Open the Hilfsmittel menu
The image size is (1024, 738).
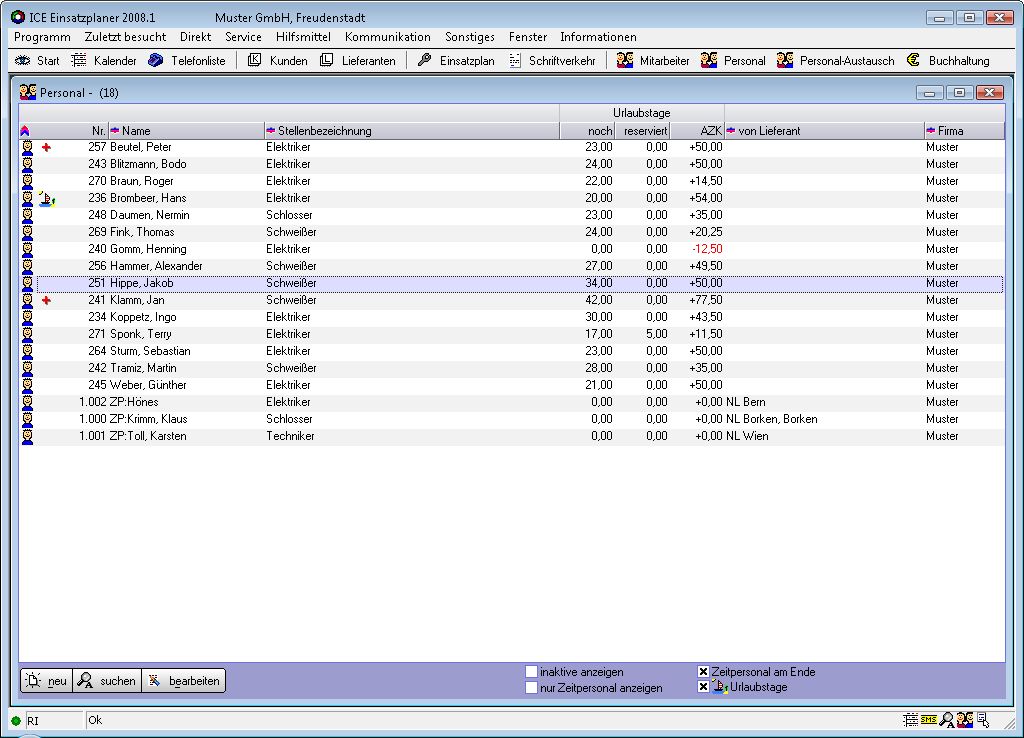point(303,37)
